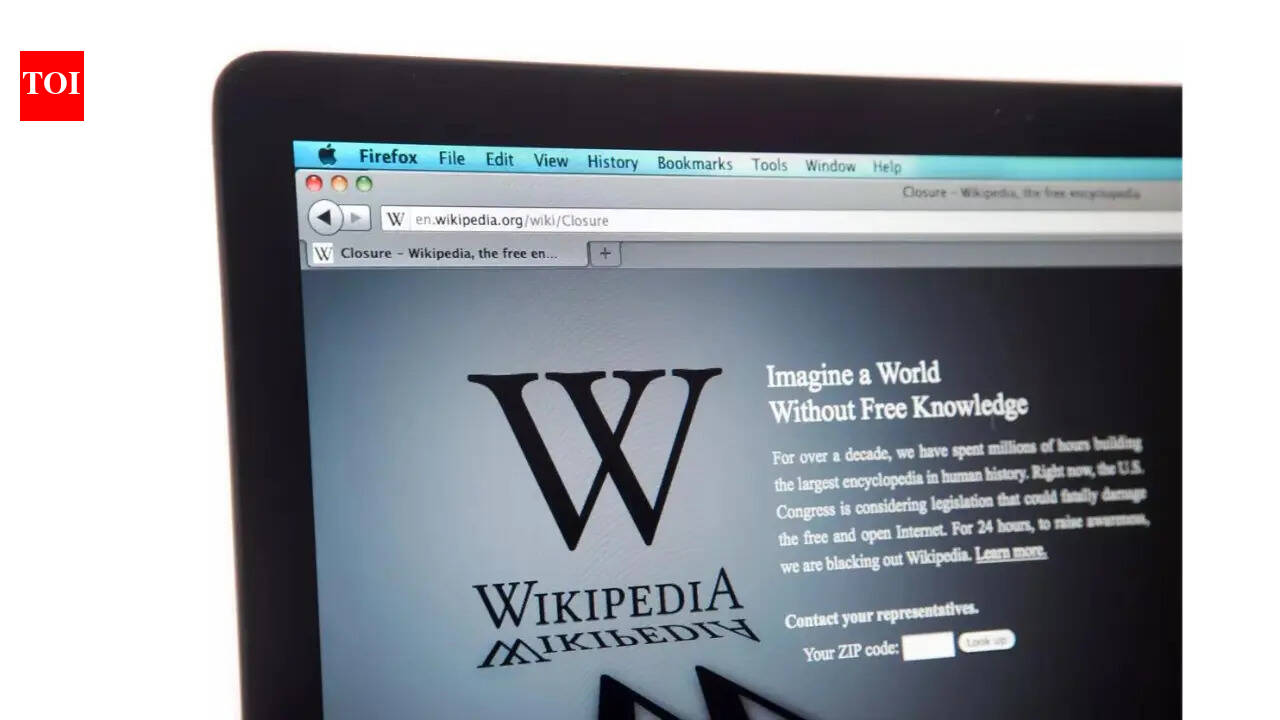Click the large Wikipedia W logo
The image size is (1280, 720).
coord(595,457)
